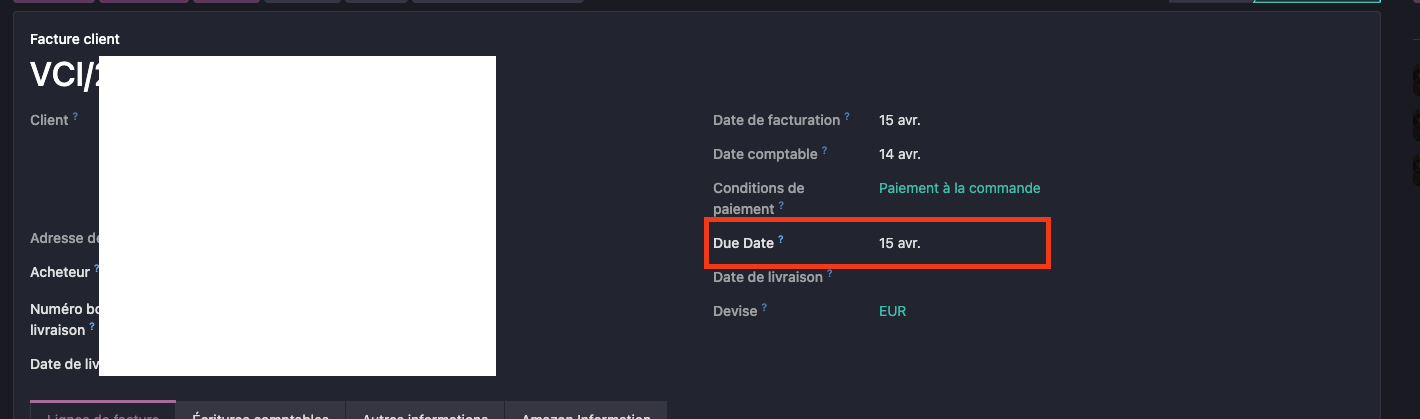
Task: Open the Paiement à la commande link
Action: click(959, 188)
